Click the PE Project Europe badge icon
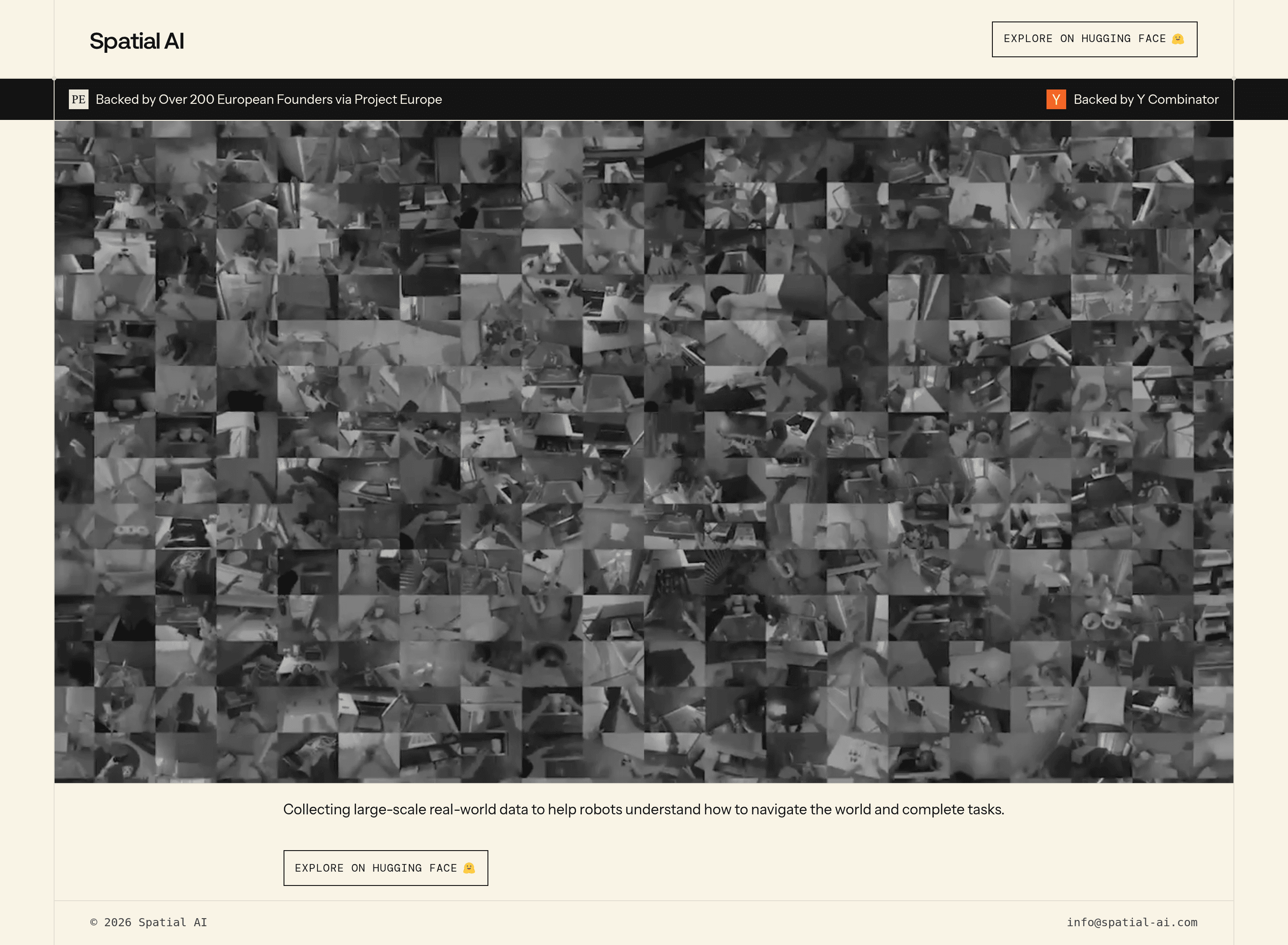This screenshot has height=945, width=1288. [x=78, y=99]
